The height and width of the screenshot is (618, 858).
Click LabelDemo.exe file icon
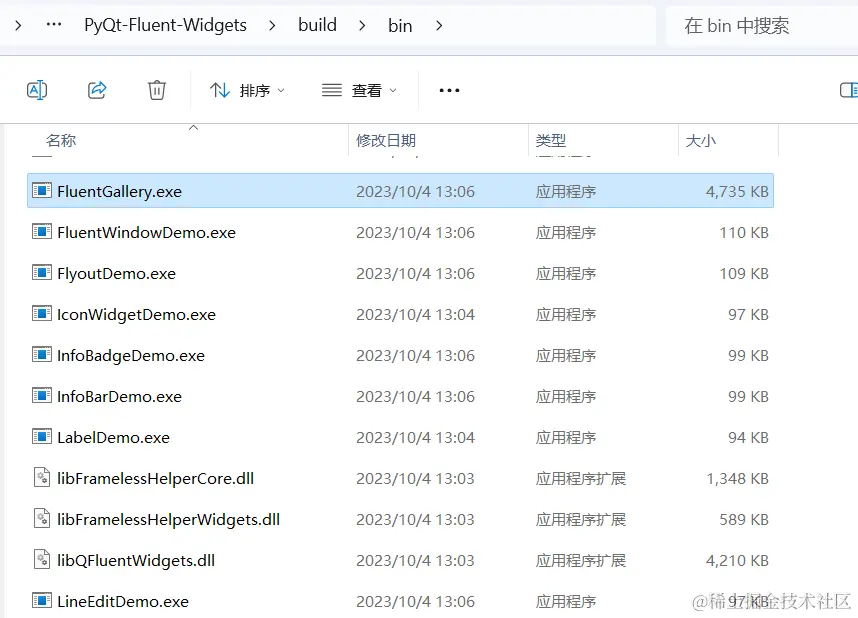tap(42, 437)
